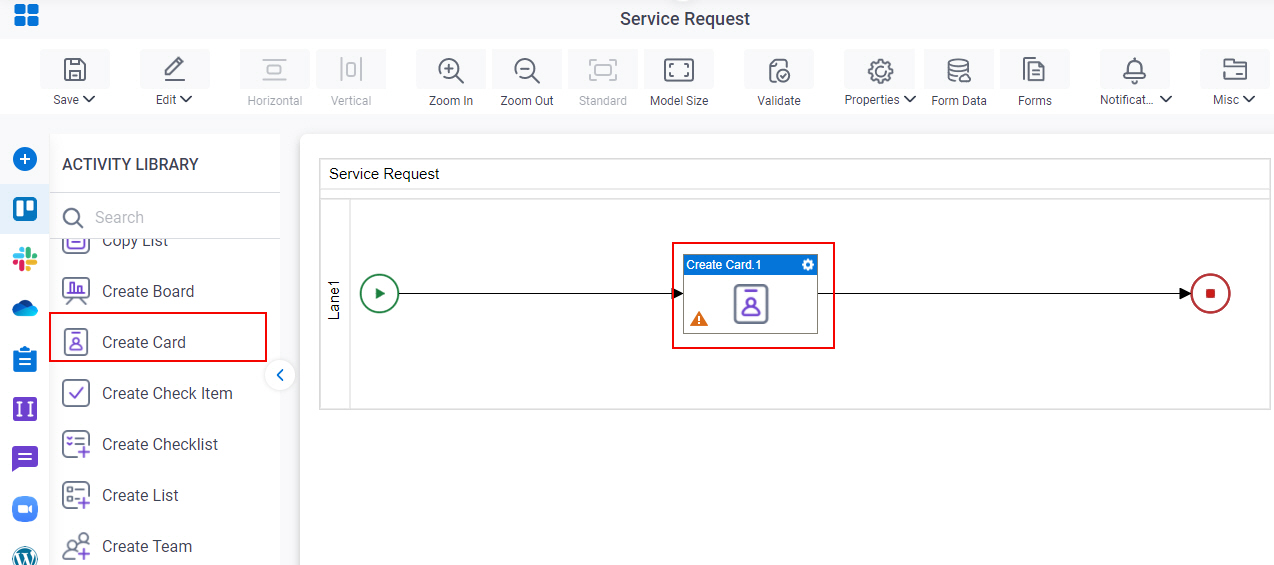The height and width of the screenshot is (565, 1274).
Task: Open the Forms icon
Action: [x=1035, y=70]
